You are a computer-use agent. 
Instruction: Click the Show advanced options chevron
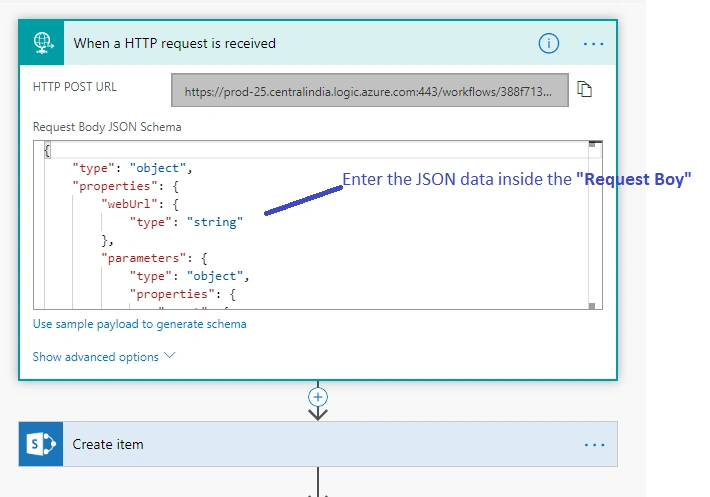[x=169, y=355]
